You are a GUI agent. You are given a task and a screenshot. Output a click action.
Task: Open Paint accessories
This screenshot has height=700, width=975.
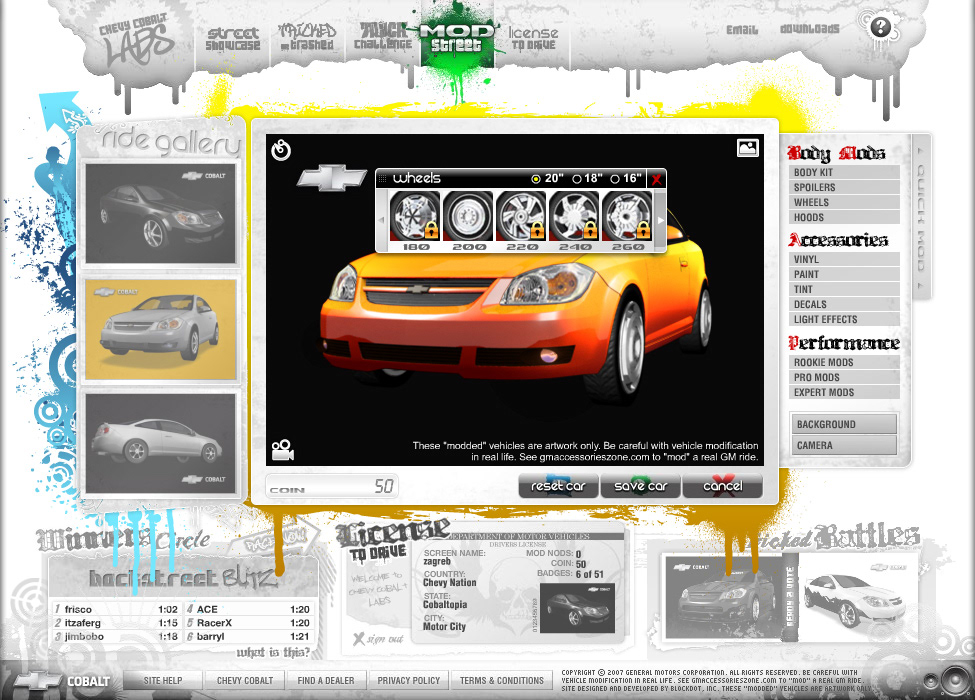(x=845, y=274)
